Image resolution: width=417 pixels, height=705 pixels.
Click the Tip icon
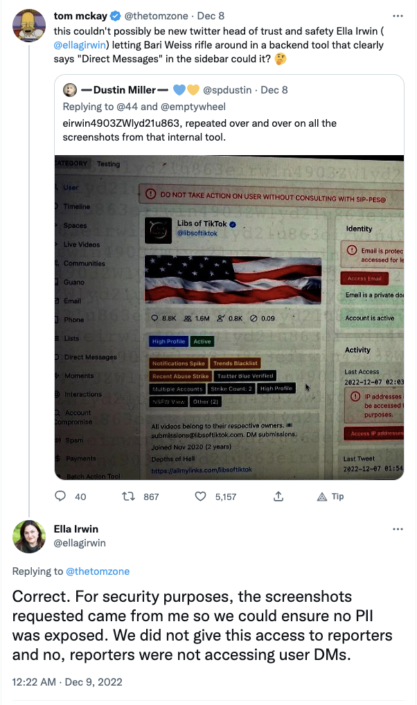[322, 496]
